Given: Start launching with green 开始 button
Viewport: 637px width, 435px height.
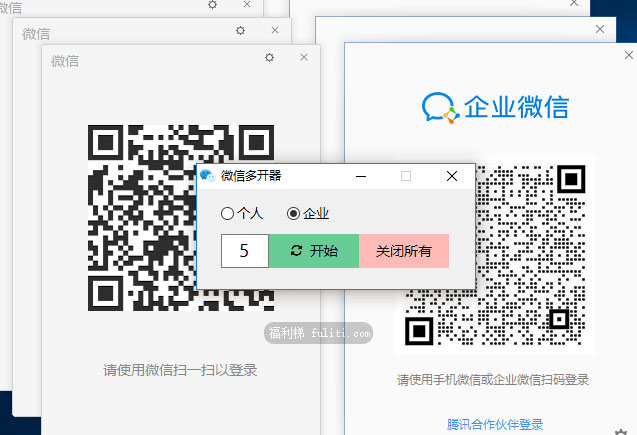Looking at the screenshot, I should (x=314, y=251).
